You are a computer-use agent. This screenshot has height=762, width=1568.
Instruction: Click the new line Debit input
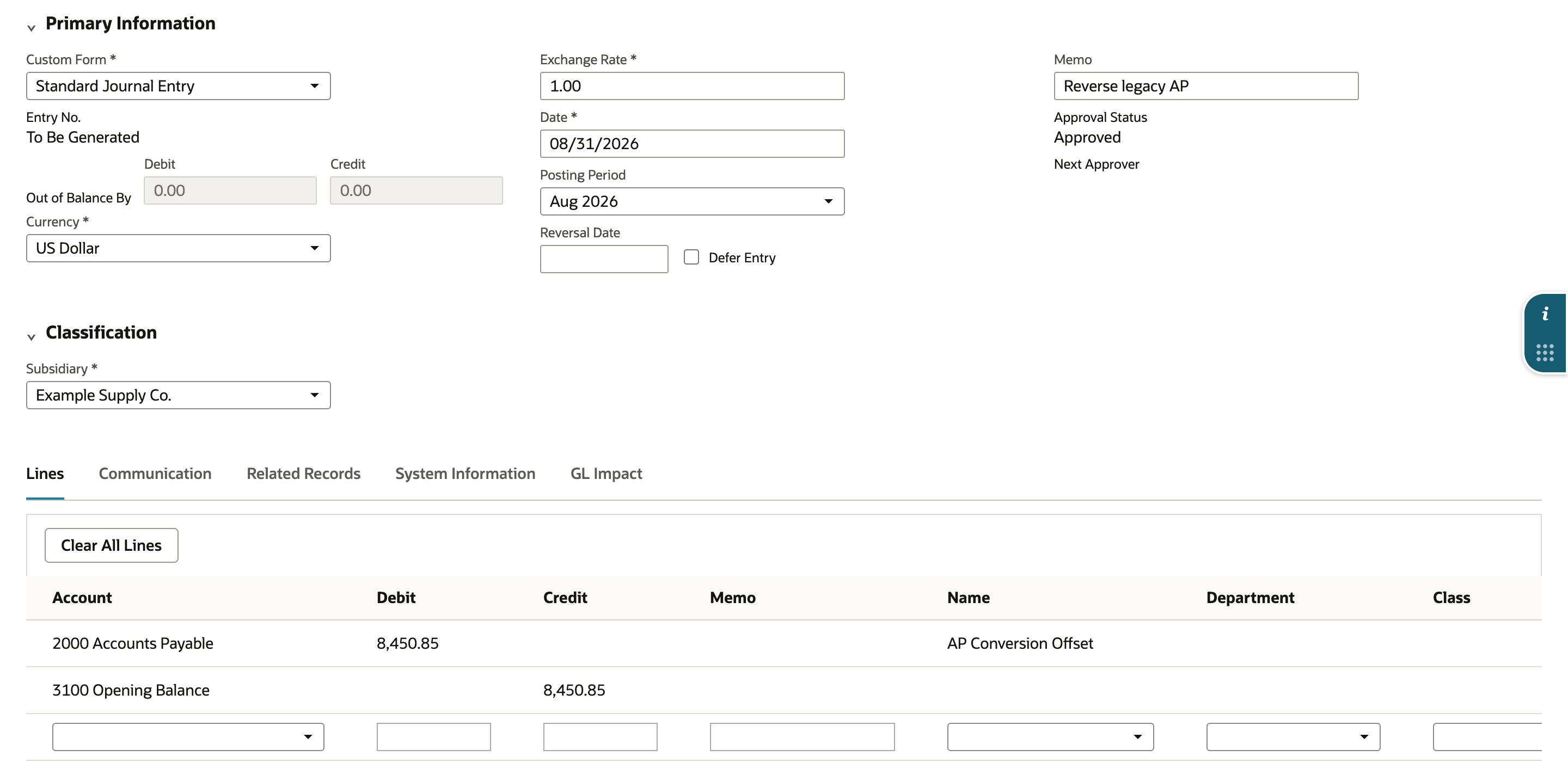click(433, 736)
